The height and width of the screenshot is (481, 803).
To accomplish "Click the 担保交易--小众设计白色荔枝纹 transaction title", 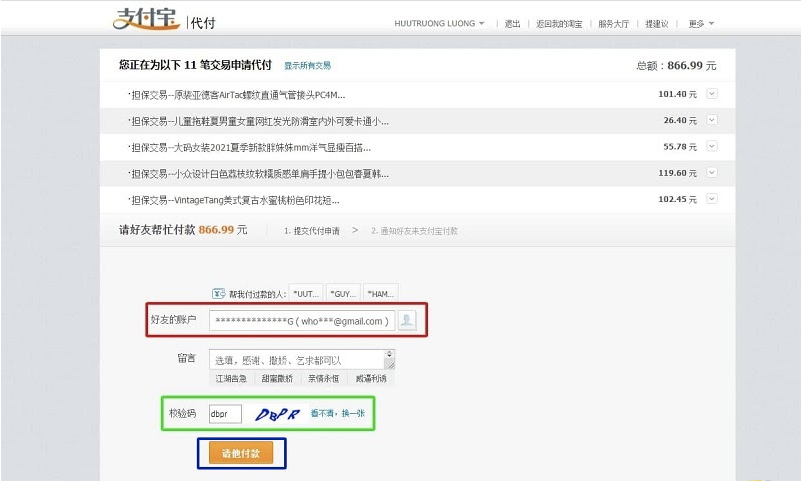I will coord(258,174).
